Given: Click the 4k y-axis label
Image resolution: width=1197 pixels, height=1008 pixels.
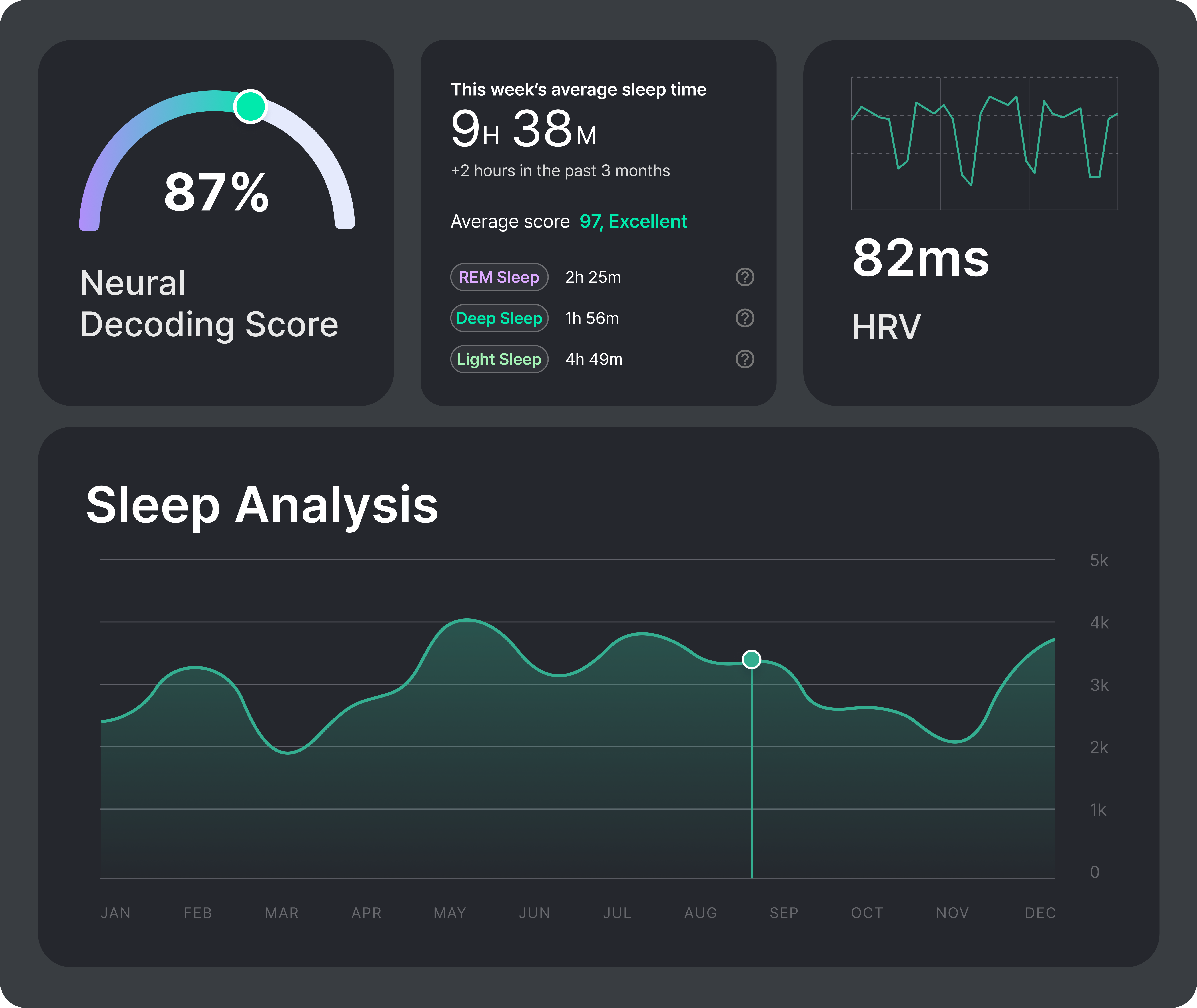Looking at the screenshot, I should pyautogui.click(x=1099, y=623).
